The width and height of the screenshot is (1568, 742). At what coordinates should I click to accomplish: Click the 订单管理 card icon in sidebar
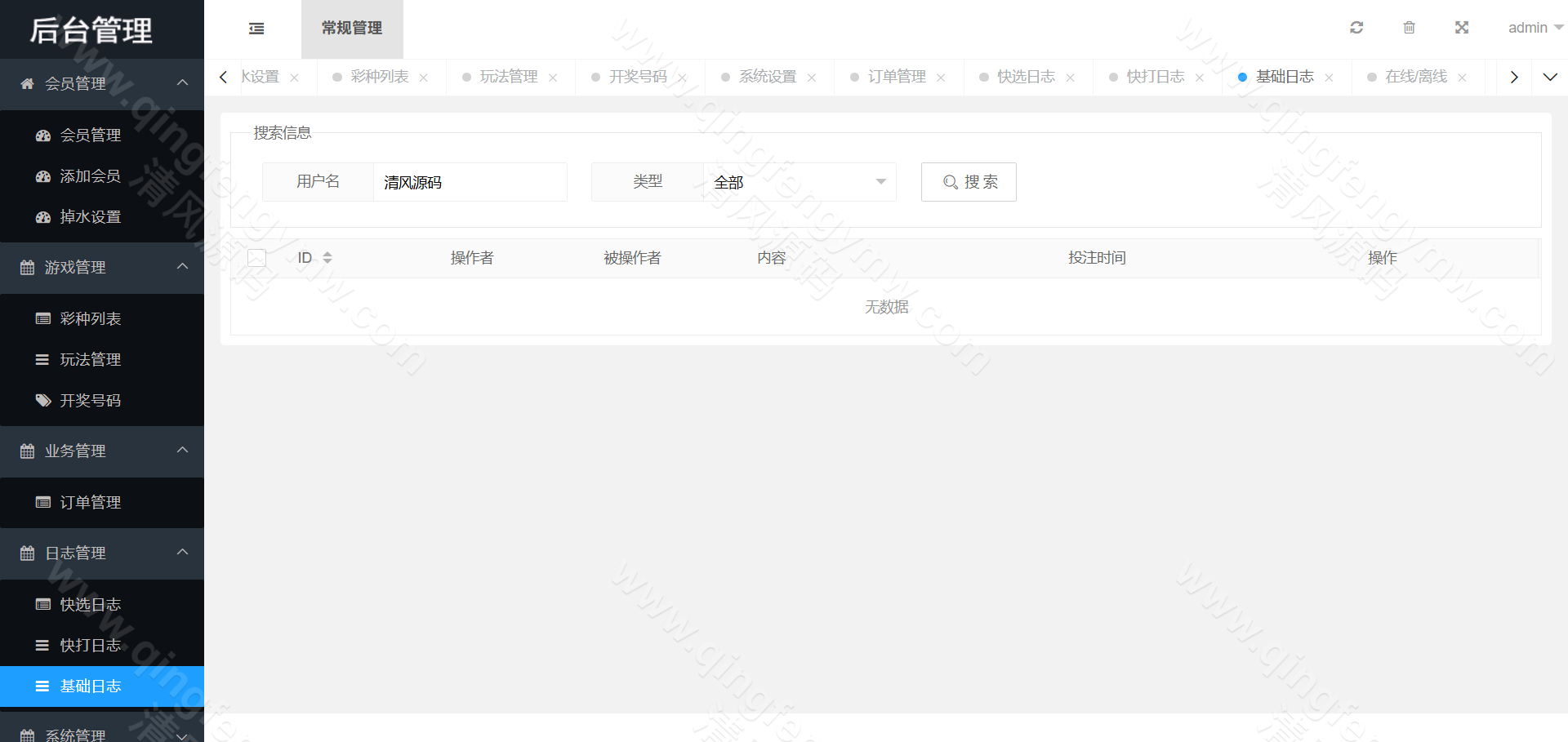[x=43, y=503]
